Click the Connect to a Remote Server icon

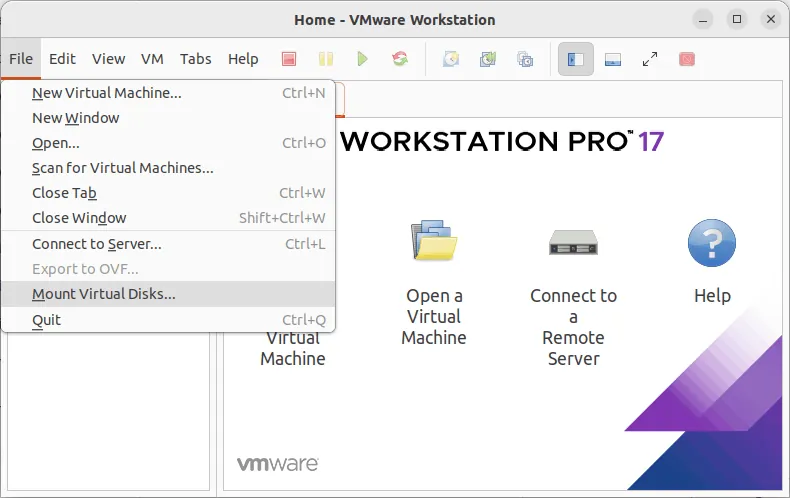(x=573, y=242)
